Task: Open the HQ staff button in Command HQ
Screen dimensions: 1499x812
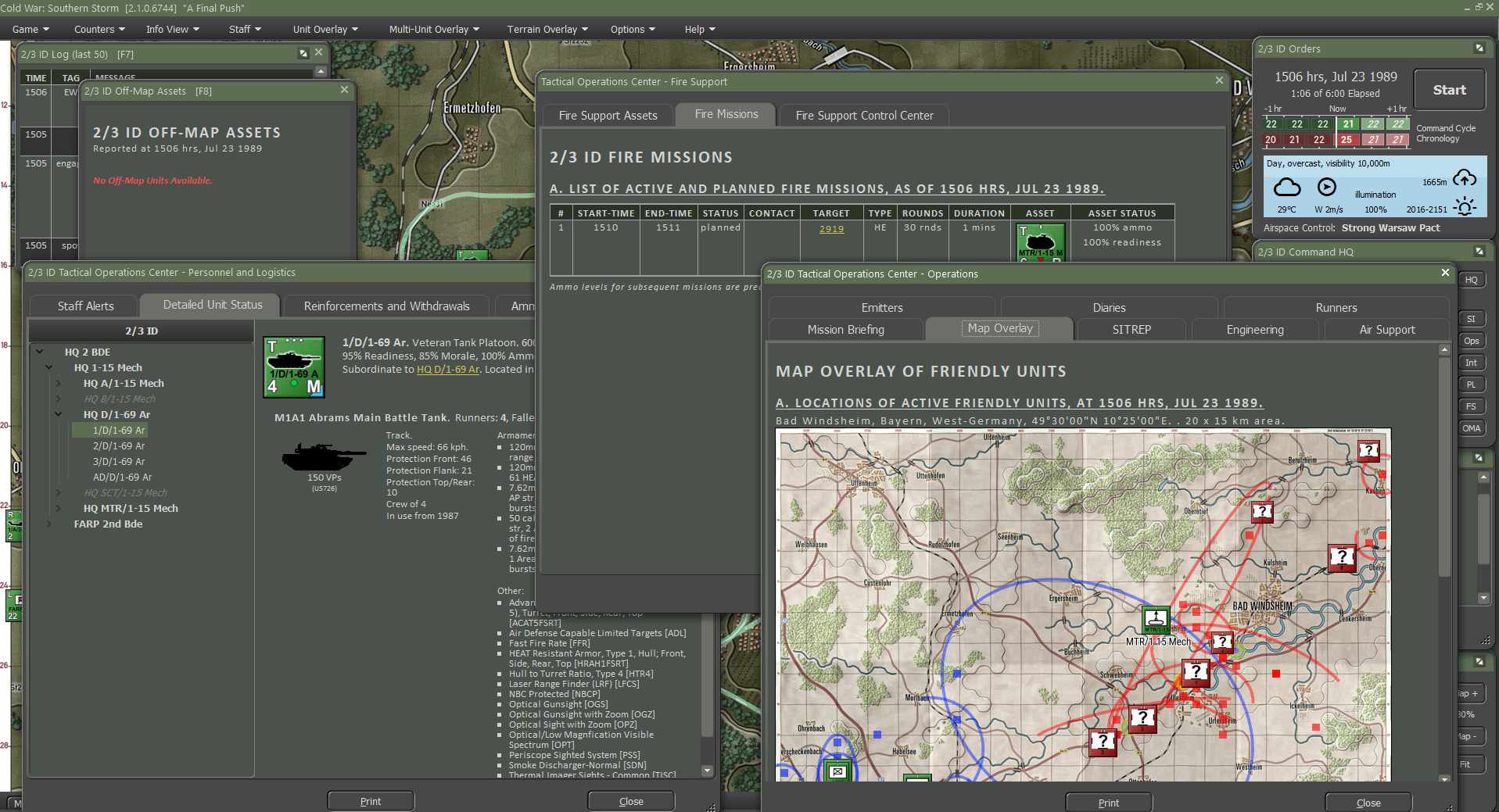Action: (x=1472, y=280)
